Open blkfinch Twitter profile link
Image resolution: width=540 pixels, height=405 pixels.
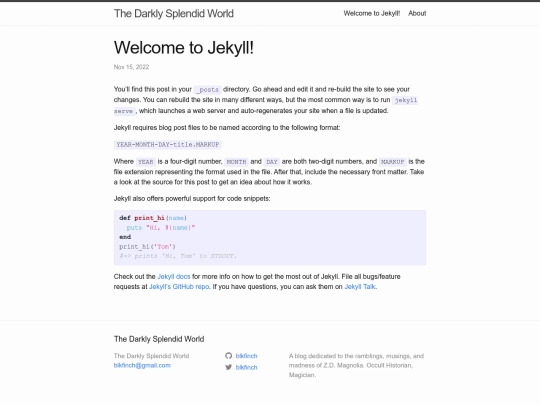[x=247, y=367]
